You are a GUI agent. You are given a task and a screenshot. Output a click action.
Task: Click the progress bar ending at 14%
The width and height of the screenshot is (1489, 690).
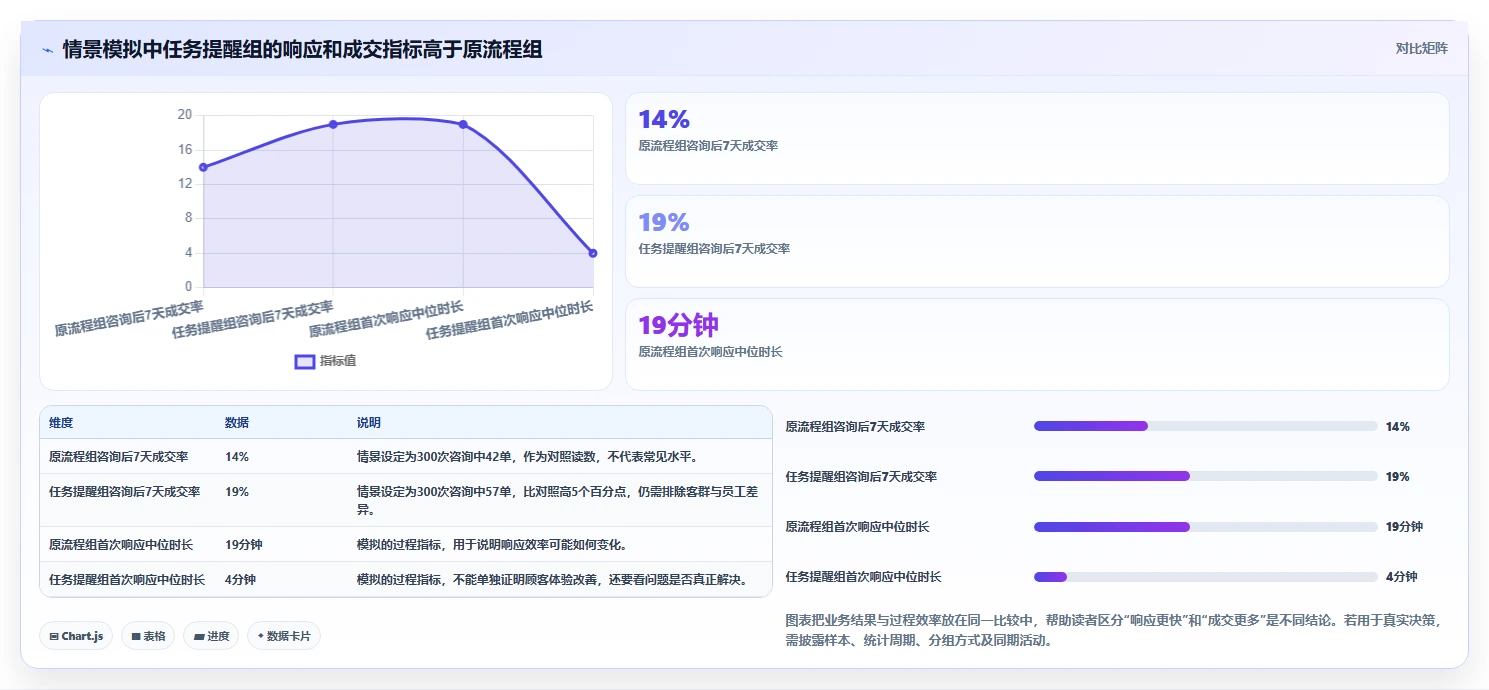pos(1205,426)
